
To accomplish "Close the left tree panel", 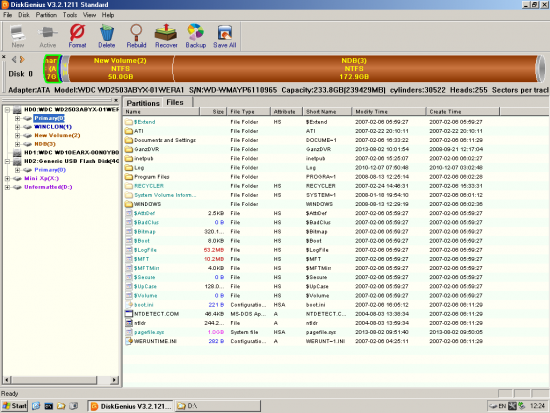I will point(116,100).
